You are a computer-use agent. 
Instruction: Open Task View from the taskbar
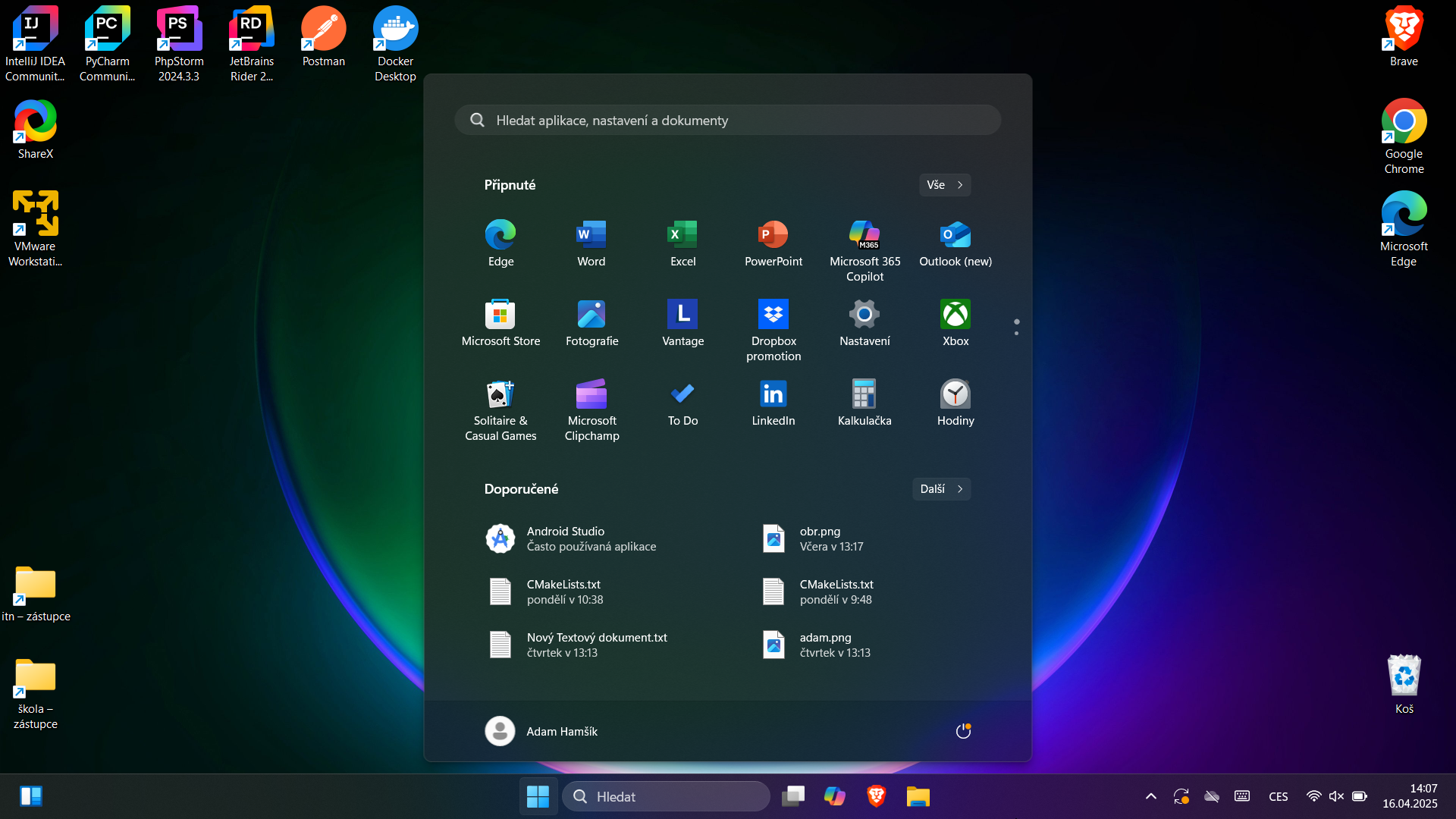point(793,796)
